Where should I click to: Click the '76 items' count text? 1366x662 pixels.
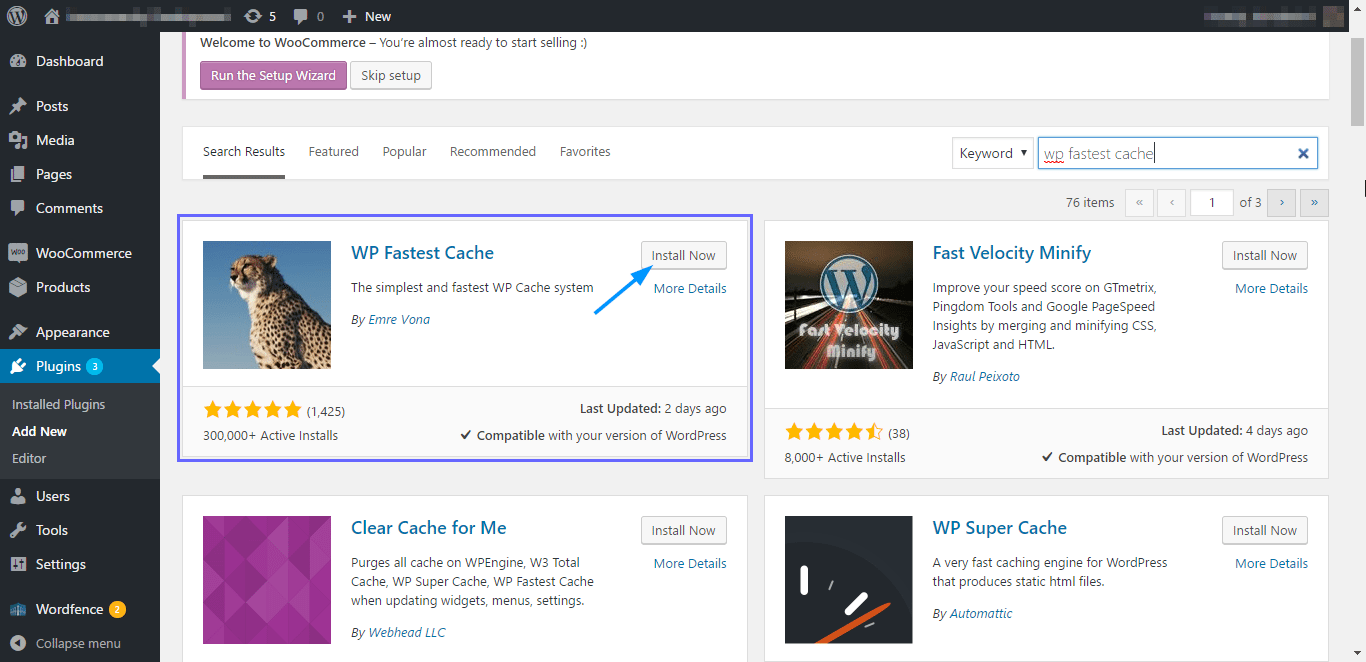point(1090,202)
